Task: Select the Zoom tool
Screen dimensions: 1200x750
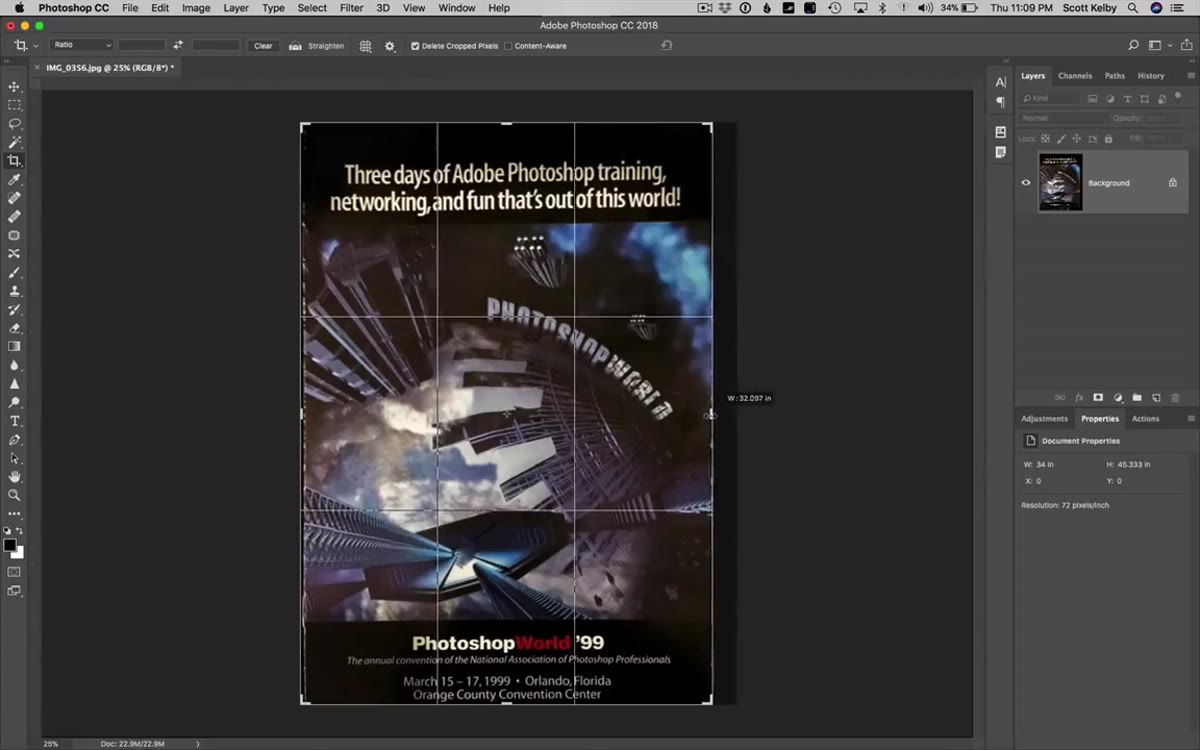Action: pos(14,495)
